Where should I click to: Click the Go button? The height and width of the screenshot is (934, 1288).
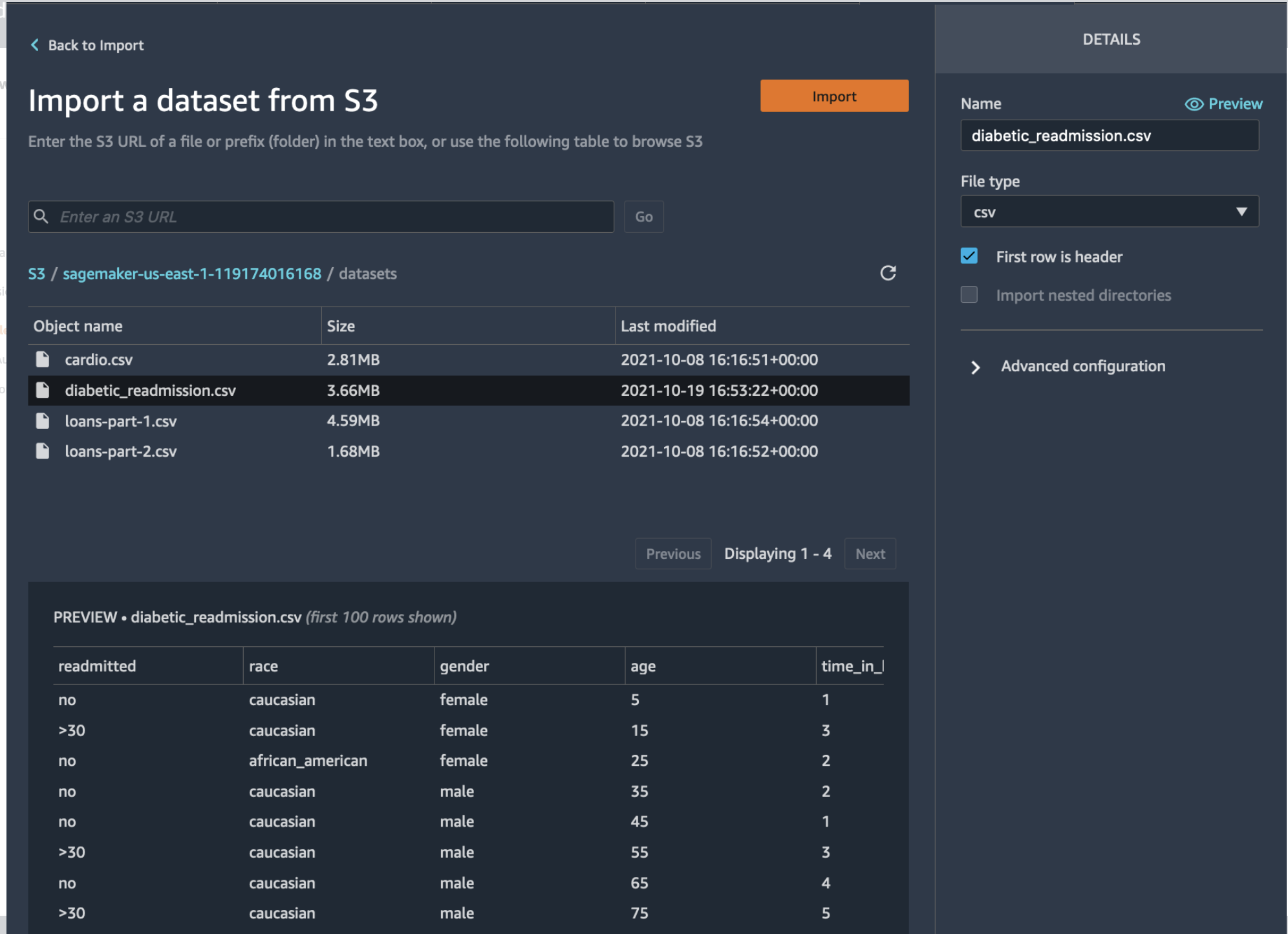click(643, 217)
